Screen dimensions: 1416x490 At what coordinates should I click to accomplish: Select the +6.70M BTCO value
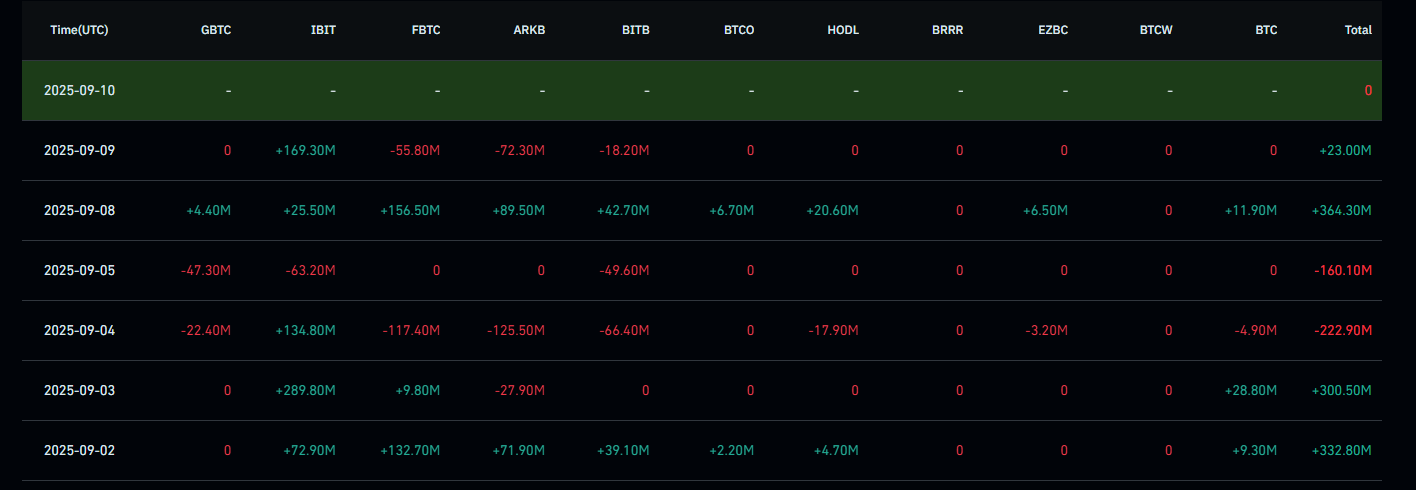[x=732, y=210]
